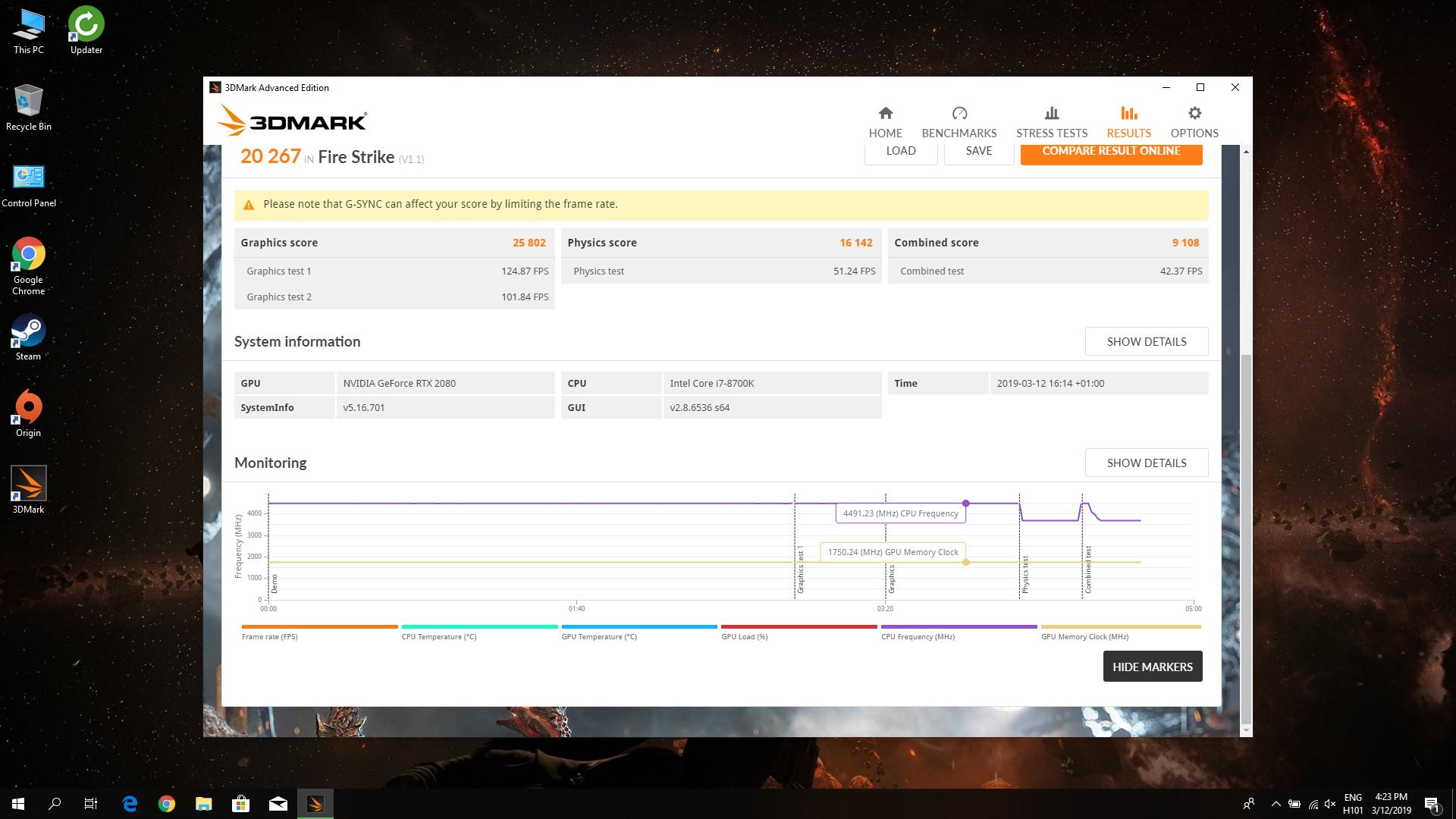Click the scrollbar up arrow
The height and width of the screenshot is (819, 1456).
tap(1245, 152)
